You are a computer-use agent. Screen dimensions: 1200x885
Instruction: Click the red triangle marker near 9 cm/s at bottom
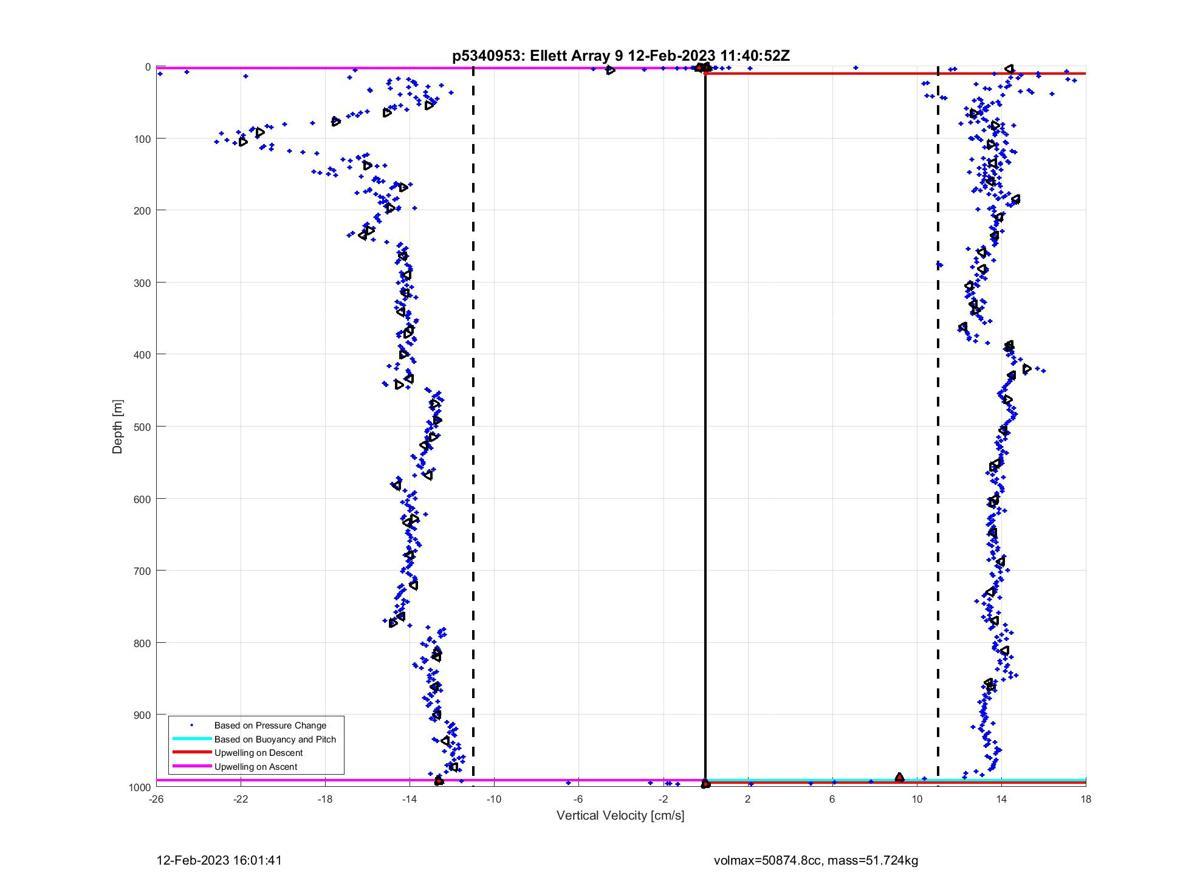click(900, 777)
